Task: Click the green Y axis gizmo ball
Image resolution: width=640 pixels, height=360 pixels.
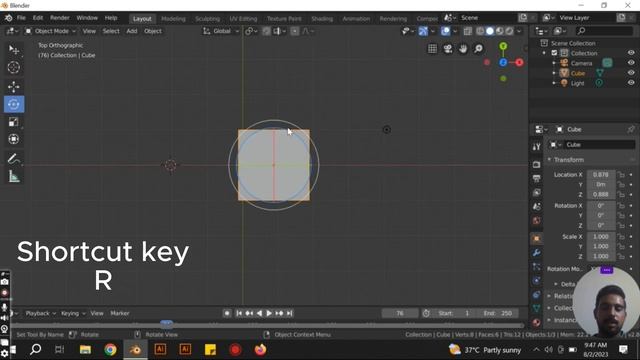Action: pyautogui.click(x=503, y=46)
